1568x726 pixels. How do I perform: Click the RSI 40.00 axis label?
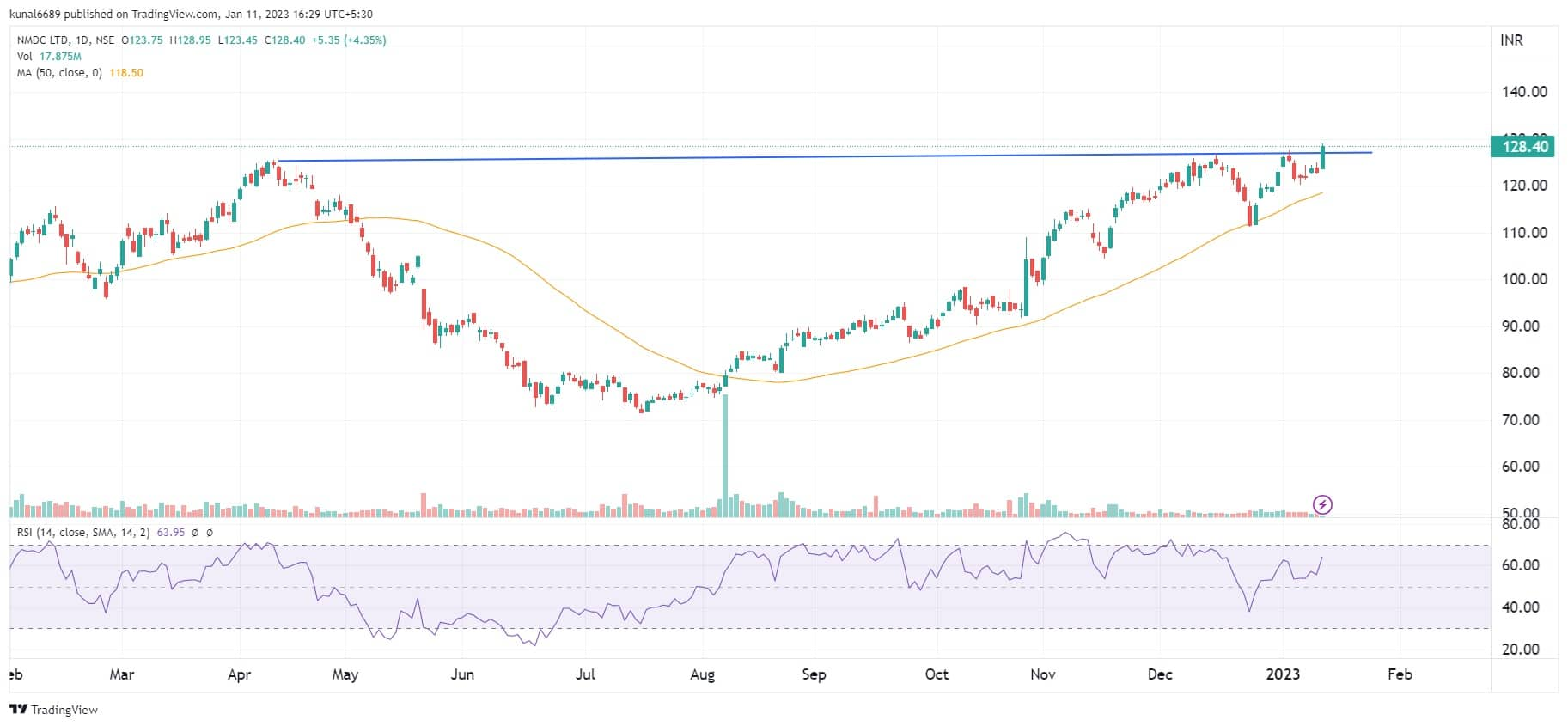coord(1521,607)
